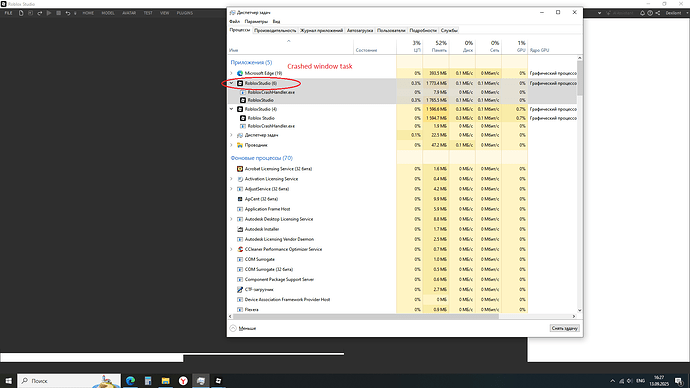This screenshot has height=388, width=690.
Task: Start the Play test icon in Roblox Studio
Action: [x=49, y=13]
